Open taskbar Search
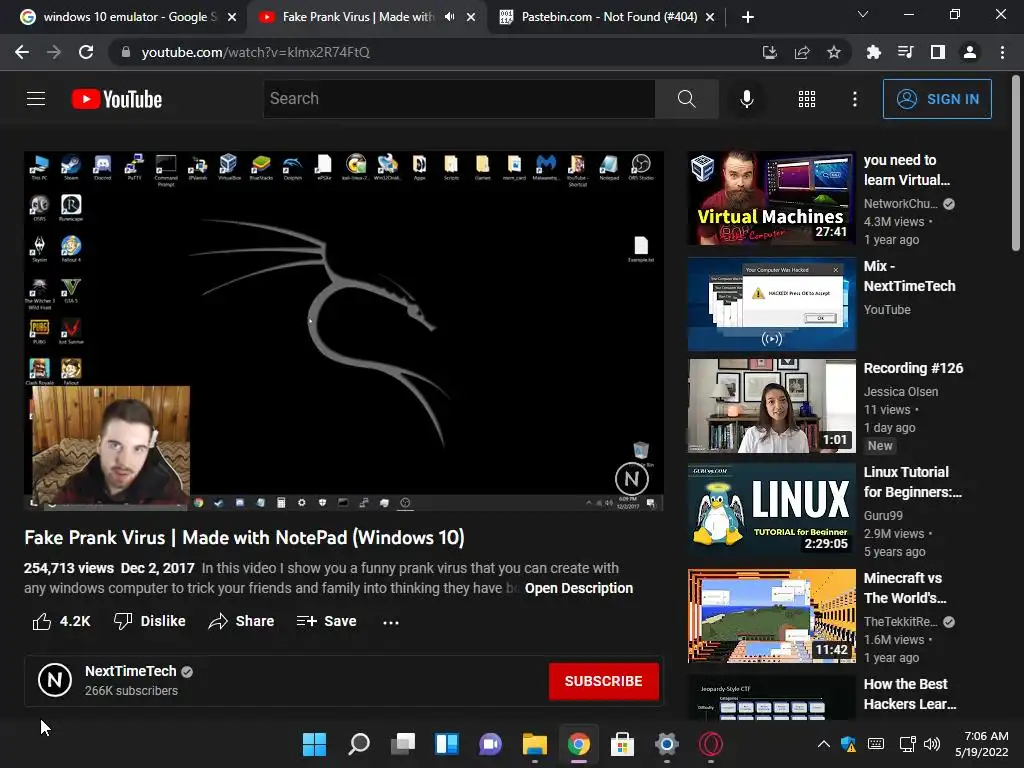 [359, 744]
